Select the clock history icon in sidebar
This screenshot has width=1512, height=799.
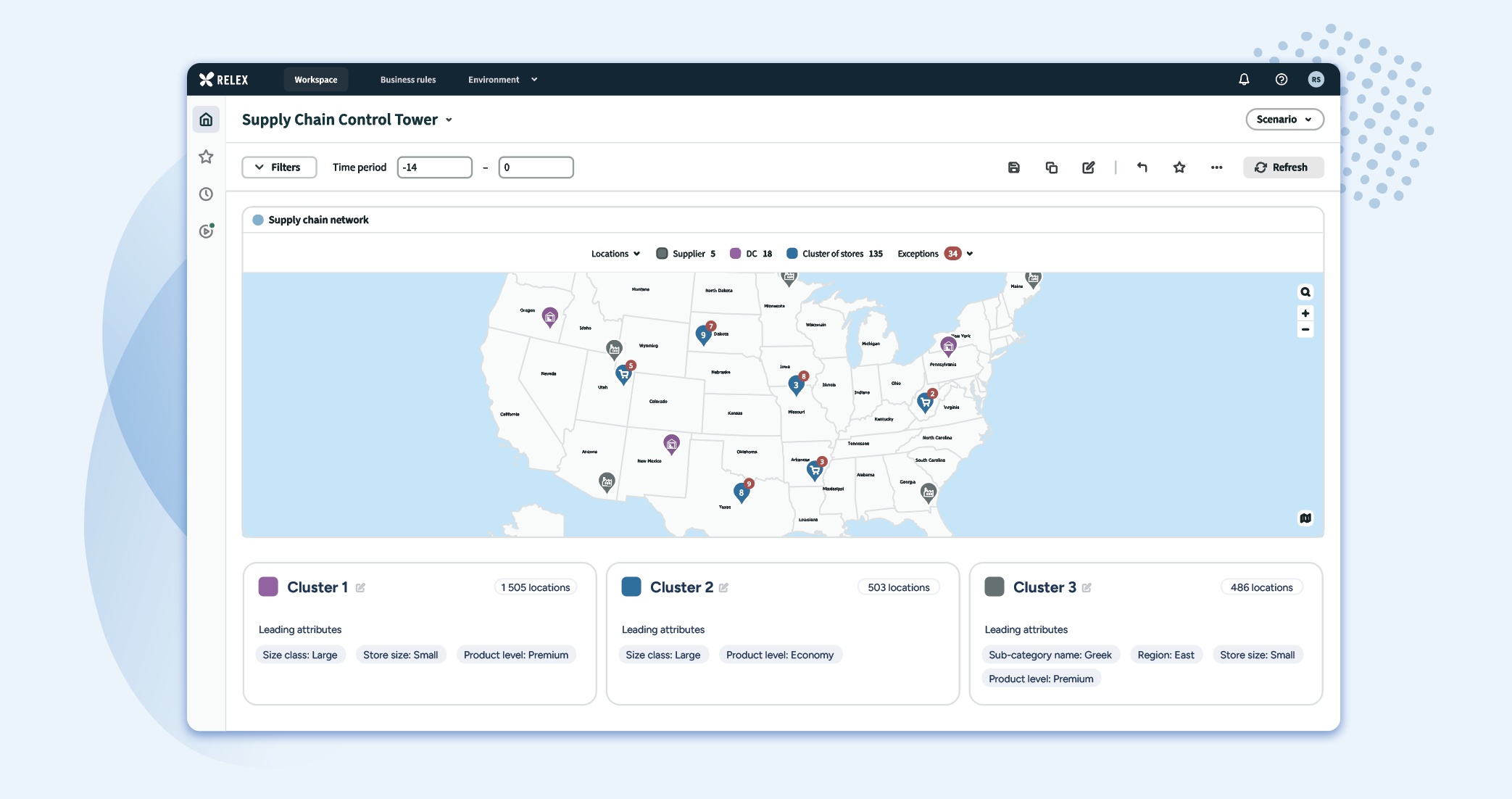[206, 194]
